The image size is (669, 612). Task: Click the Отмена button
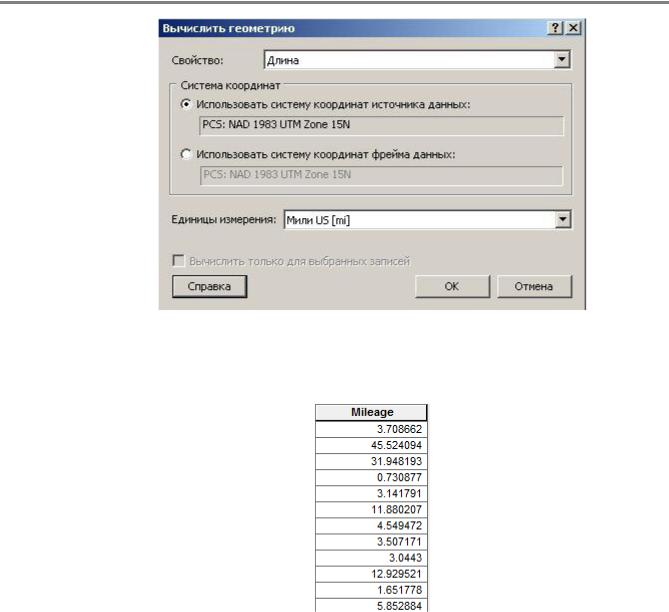pos(534,286)
